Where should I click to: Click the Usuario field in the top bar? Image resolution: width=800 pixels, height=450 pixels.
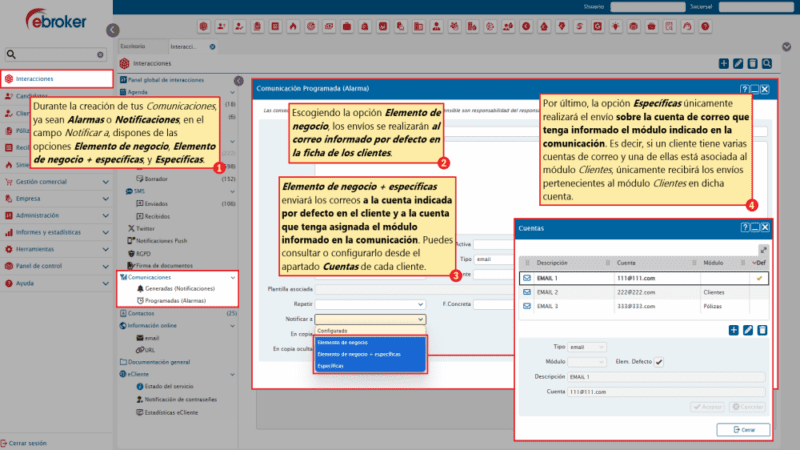click(x=648, y=7)
